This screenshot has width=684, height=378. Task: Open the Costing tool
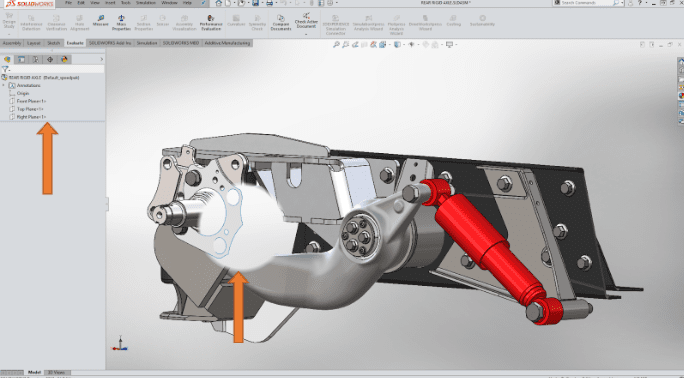pos(453,20)
